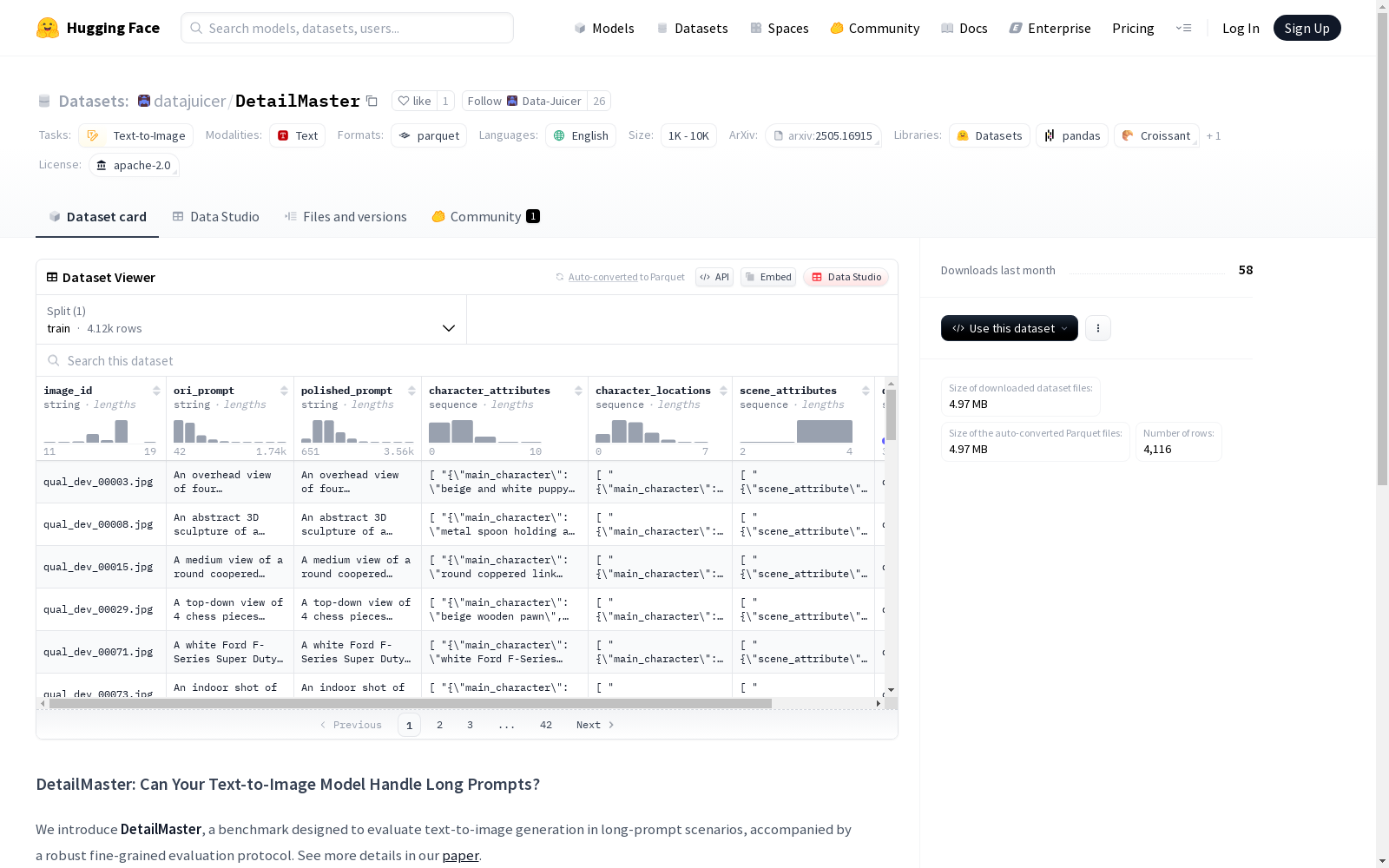Click the Auto-converted link
This screenshot has width=1389, height=868.
pos(603,277)
